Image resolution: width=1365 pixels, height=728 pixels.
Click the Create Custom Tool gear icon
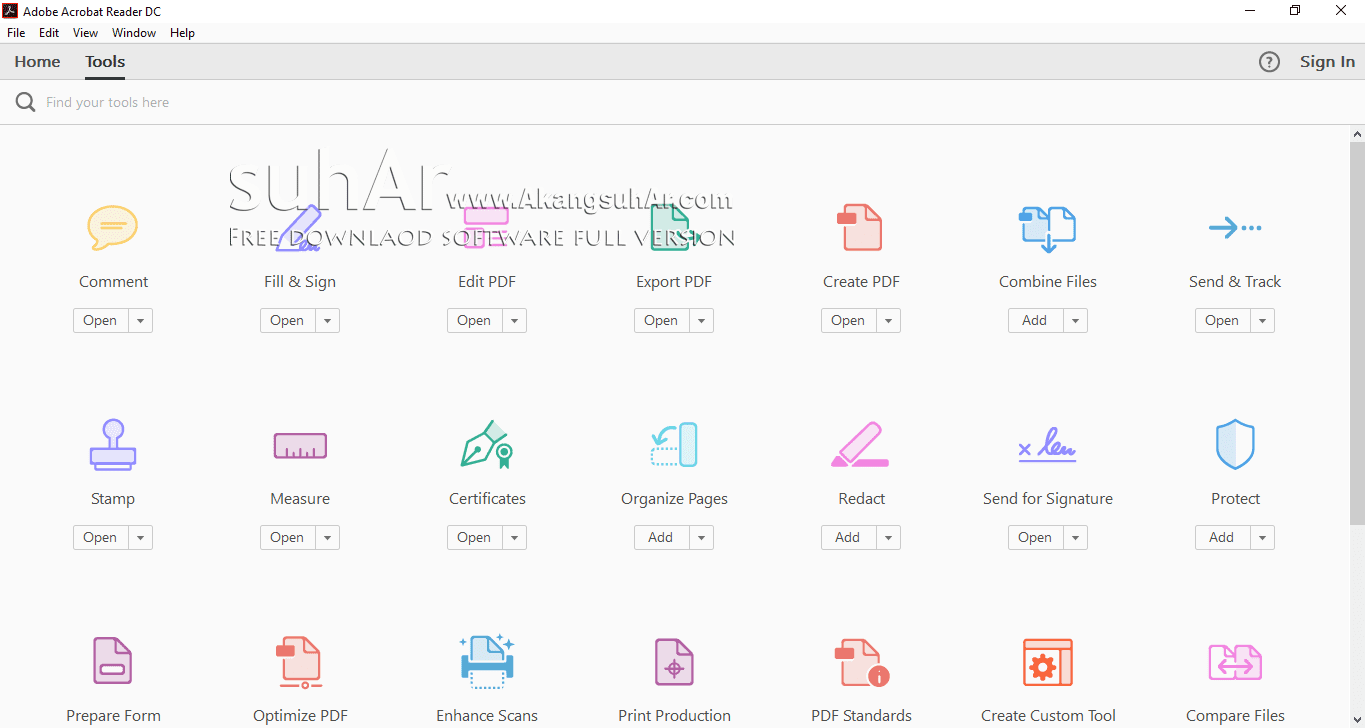(1048, 662)
